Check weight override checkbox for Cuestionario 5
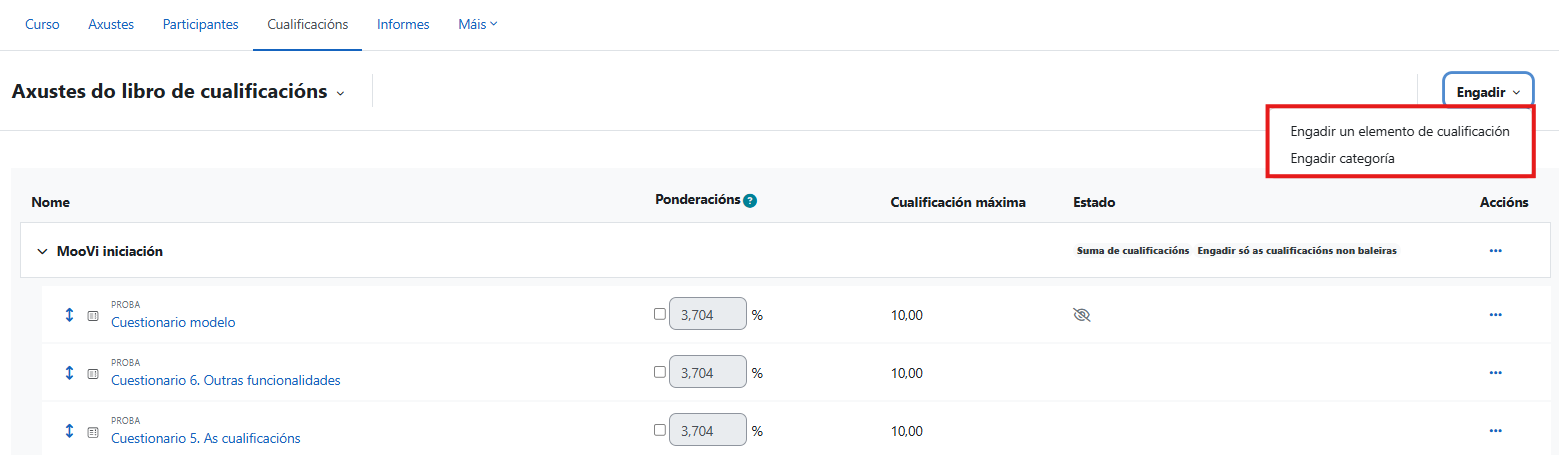Screen dimensions: 1559x455 pyautogui.click(x=659, y=430)
